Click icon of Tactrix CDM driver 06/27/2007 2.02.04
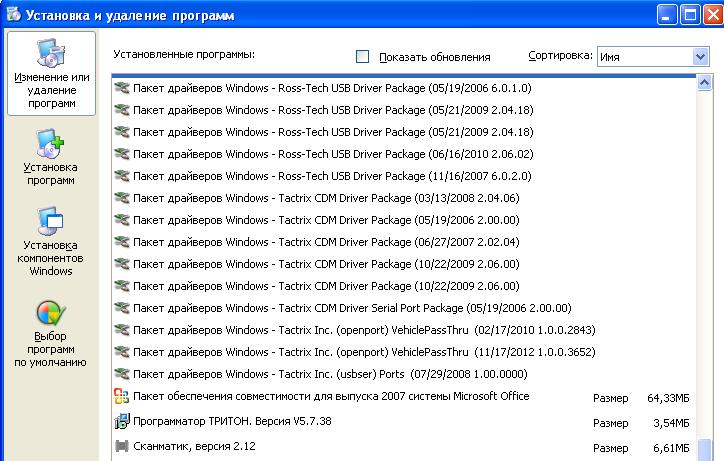The height and width of the screenshot is (461, 724). (x=121, y=242)
